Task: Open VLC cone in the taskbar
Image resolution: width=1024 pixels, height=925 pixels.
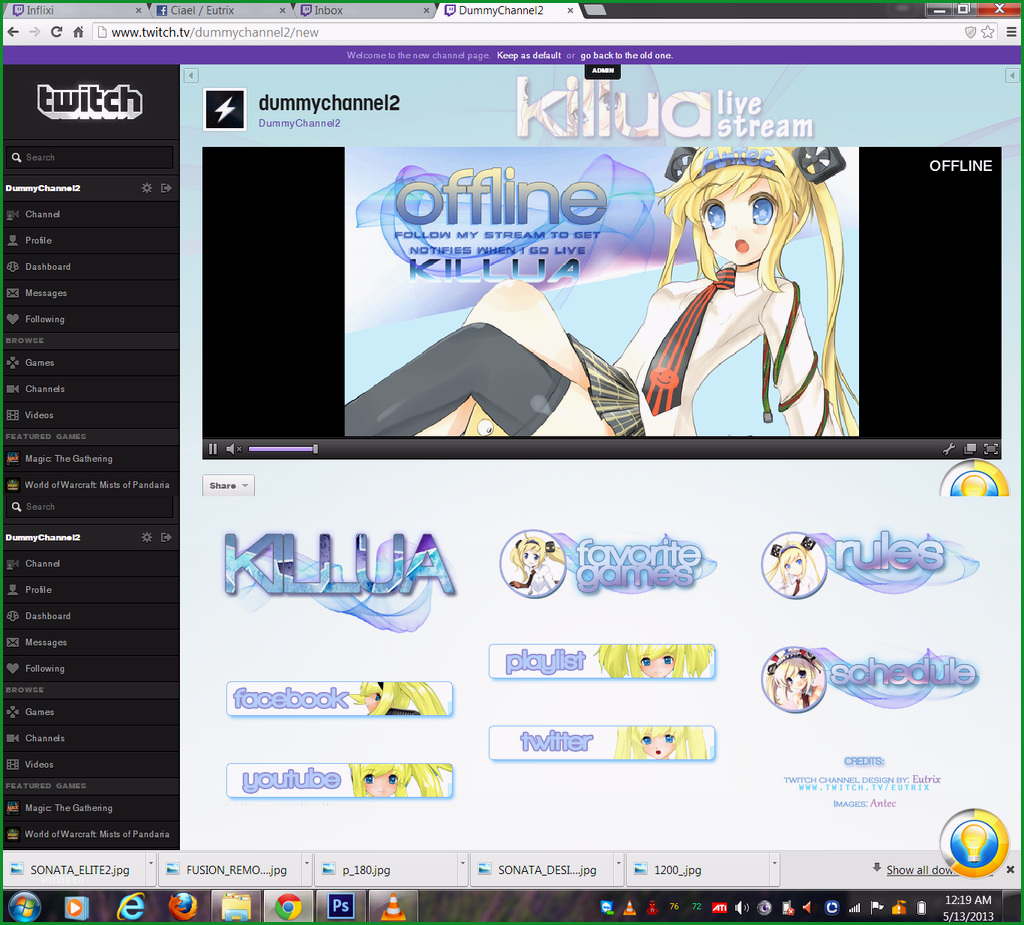Action: tap(393, 907)
